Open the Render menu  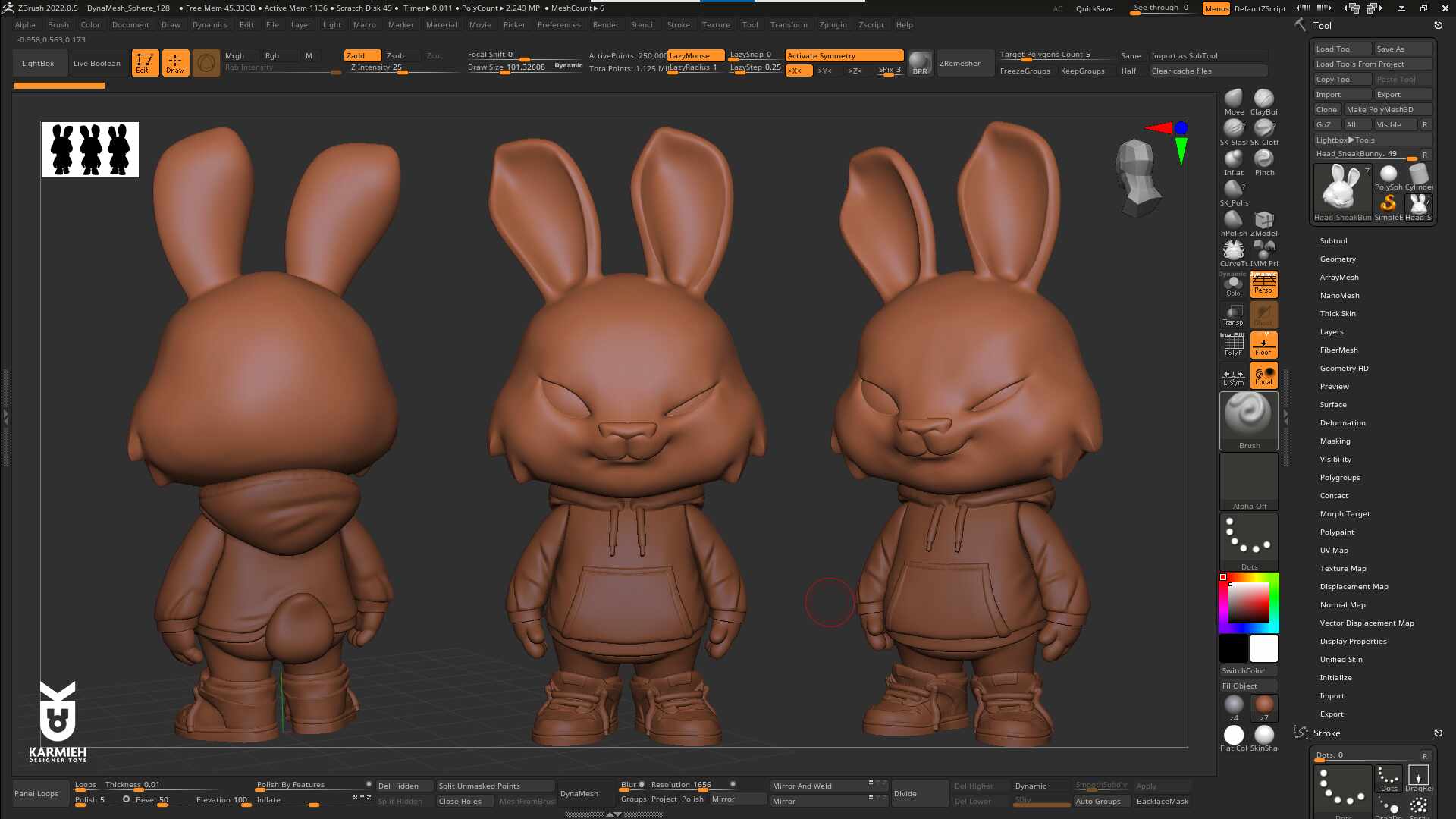point(605,25)
